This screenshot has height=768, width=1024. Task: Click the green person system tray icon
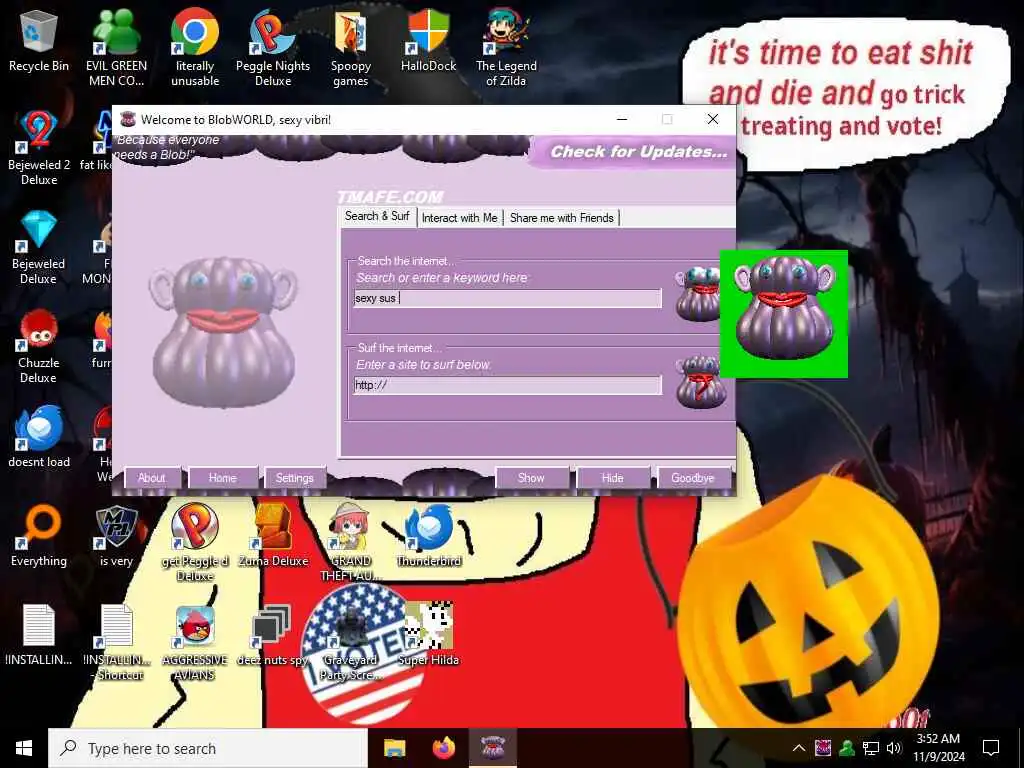pos(847,748)
